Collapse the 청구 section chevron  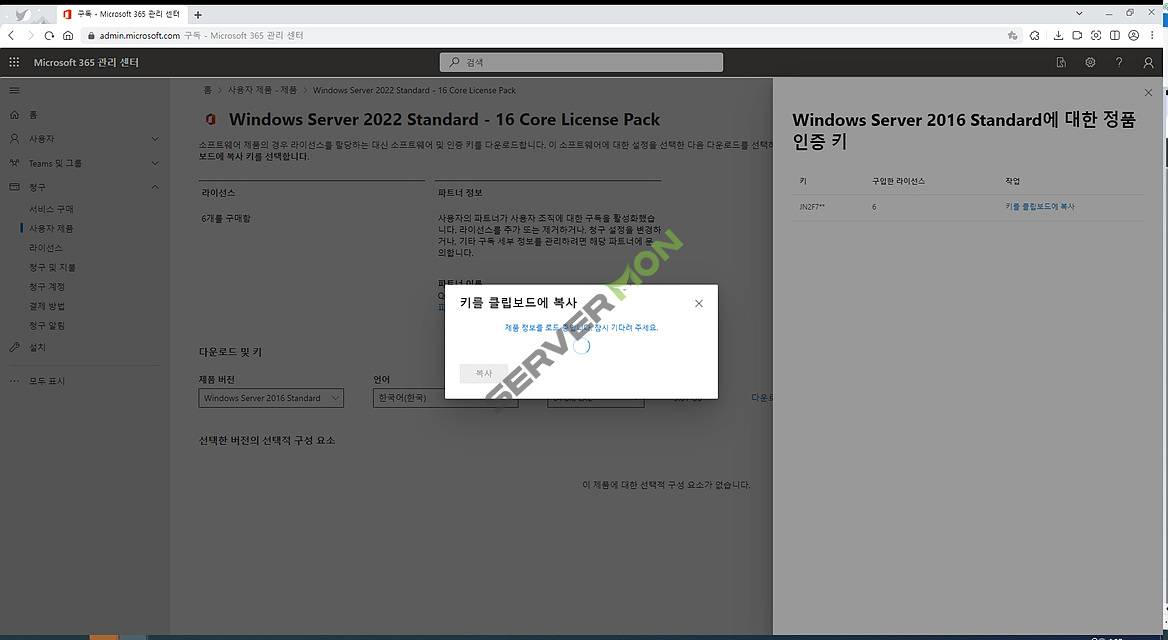pos(155,187)
